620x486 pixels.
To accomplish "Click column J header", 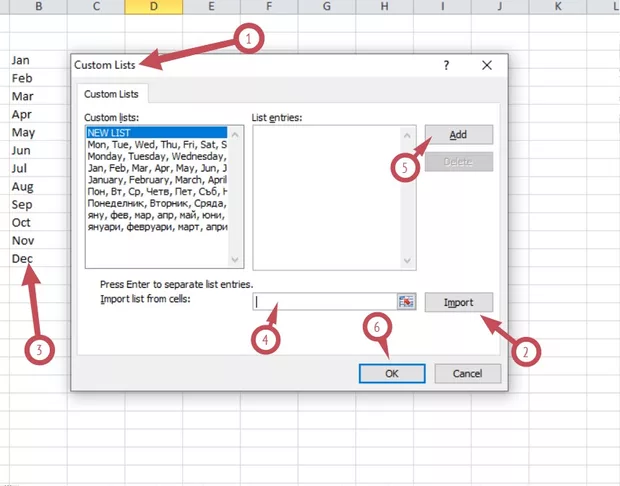I will coord(500,7).
